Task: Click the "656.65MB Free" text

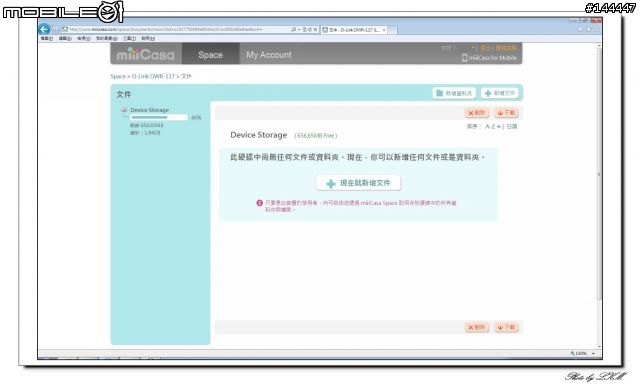Action: [316, 135]
